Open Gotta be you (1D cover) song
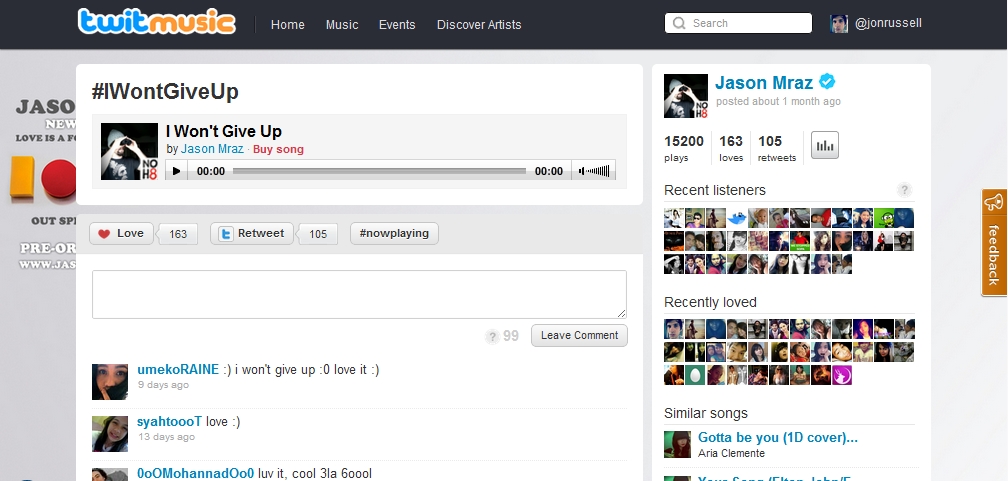 [x=778, y=437]
